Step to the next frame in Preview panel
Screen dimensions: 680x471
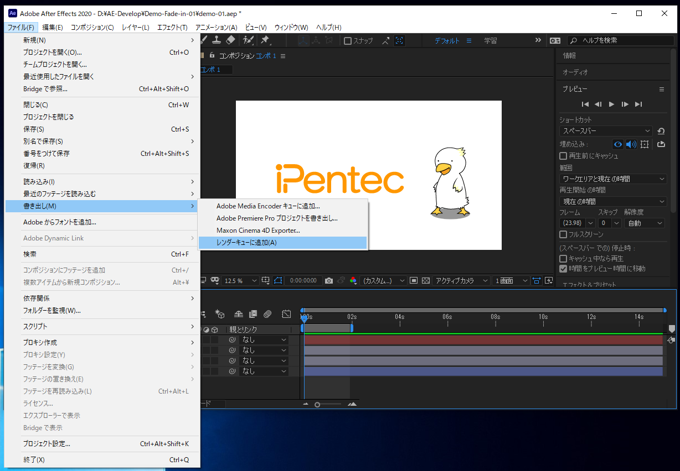point(625,104)
